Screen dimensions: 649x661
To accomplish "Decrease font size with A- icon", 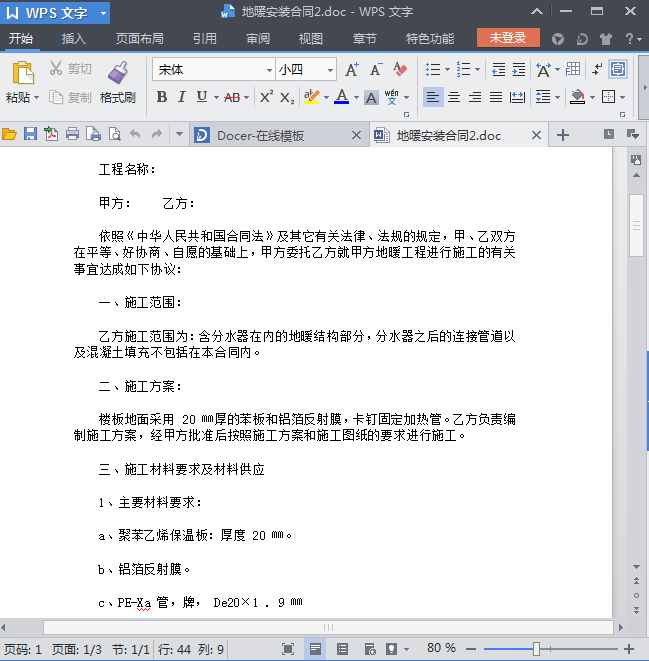I will [x=376, y=70].
